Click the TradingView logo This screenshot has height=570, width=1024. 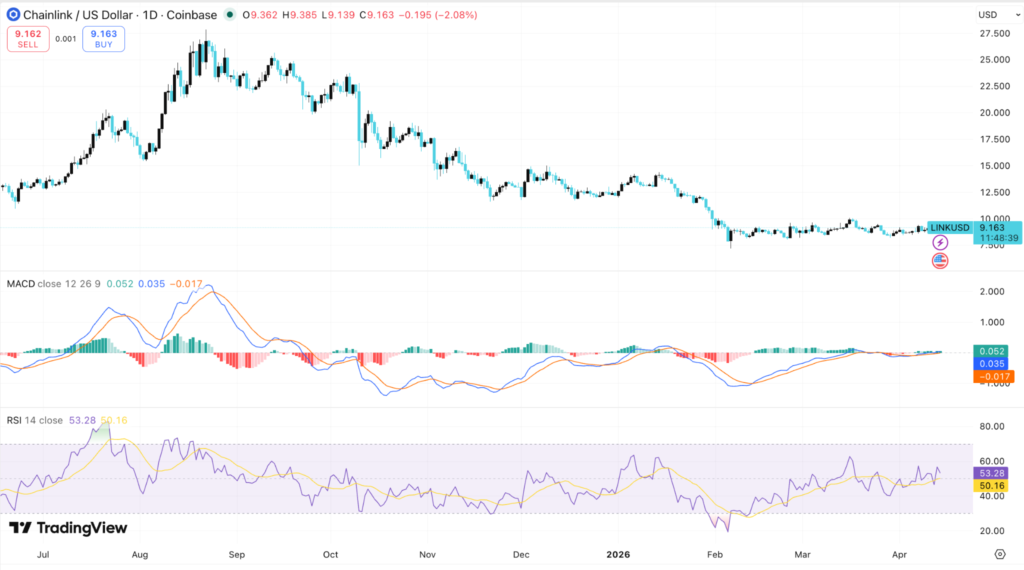68,528
